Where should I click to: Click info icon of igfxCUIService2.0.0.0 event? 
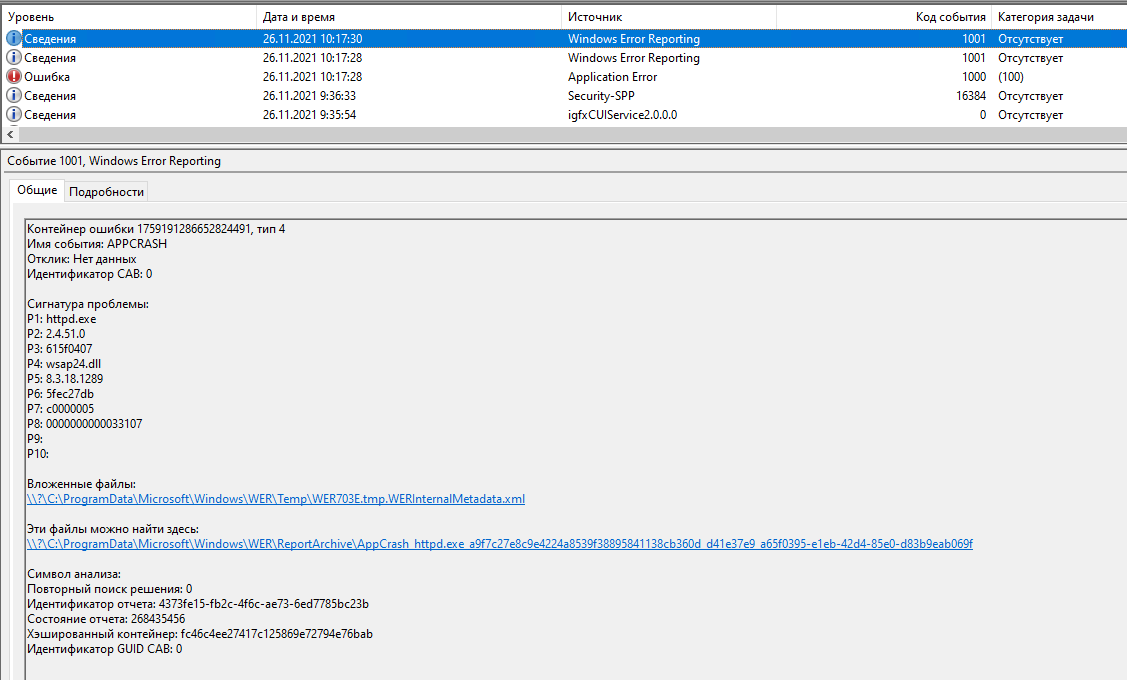coord(14,115)
